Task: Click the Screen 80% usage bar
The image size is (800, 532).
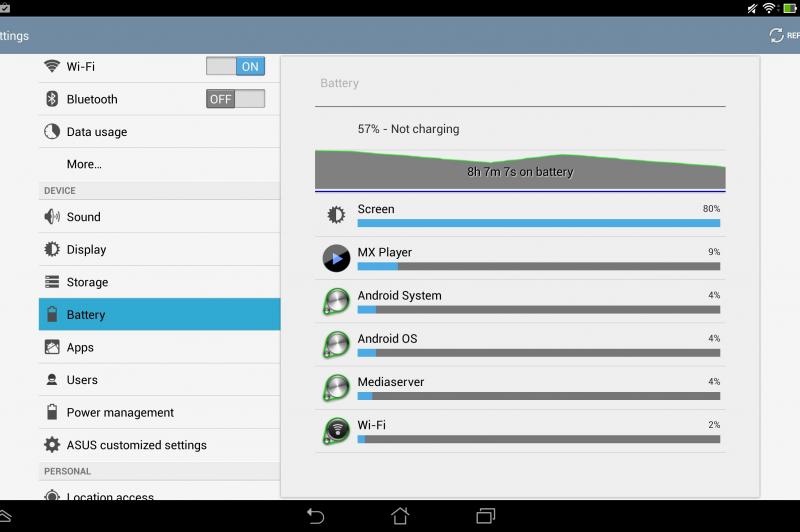Action: (539, 223)
